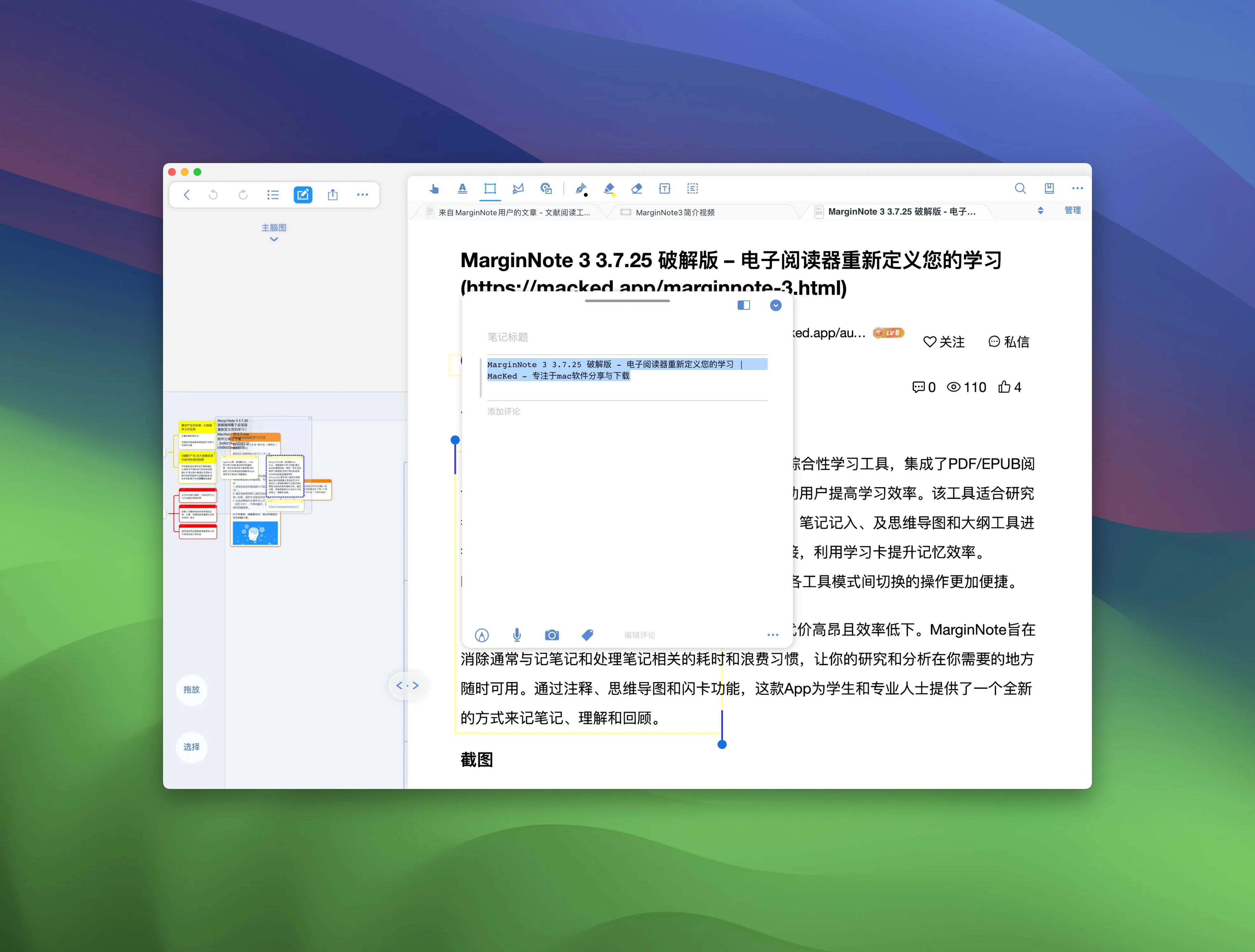Select the hand/pan tool
Screen dimensions: 1255x952
tap(434, 189)
